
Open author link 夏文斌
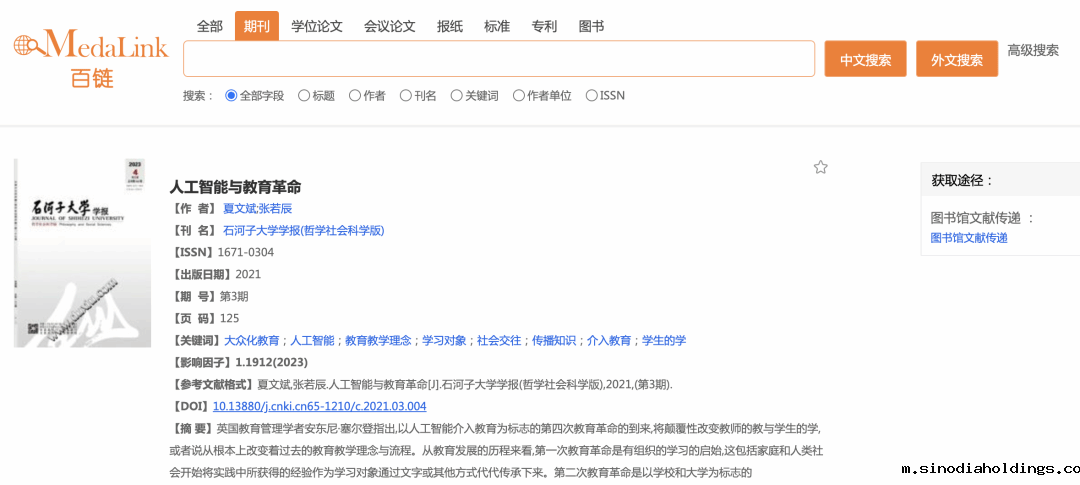[239, 208]
